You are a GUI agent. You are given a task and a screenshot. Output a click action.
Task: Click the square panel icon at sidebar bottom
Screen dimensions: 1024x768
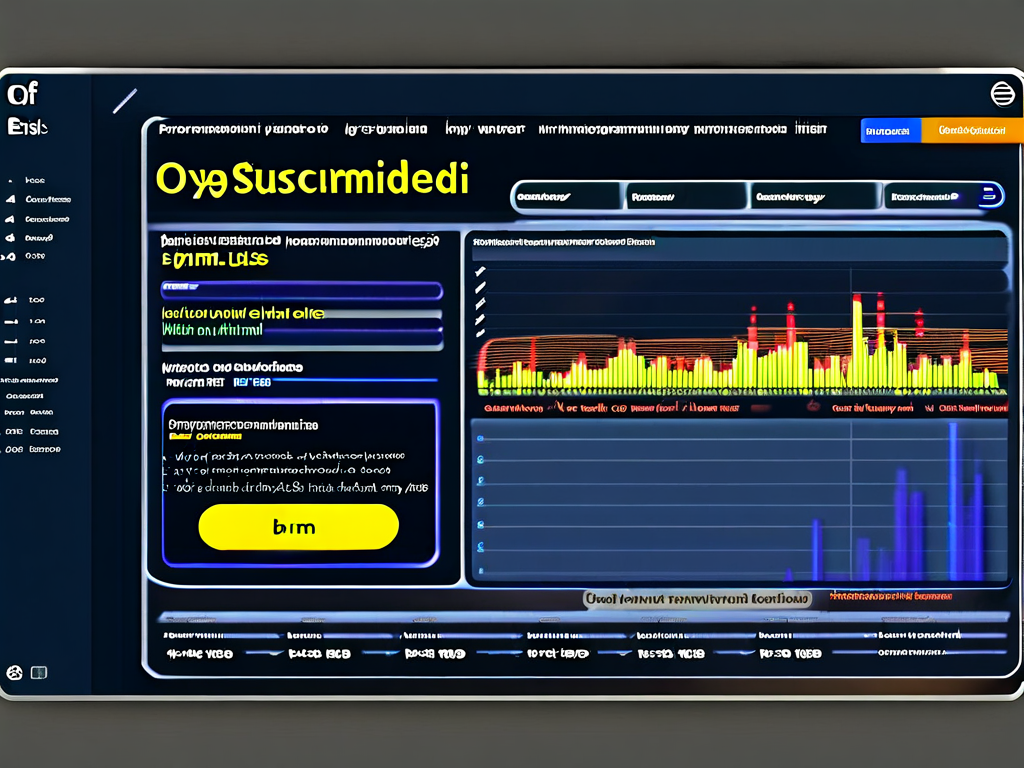coord(40,673)
